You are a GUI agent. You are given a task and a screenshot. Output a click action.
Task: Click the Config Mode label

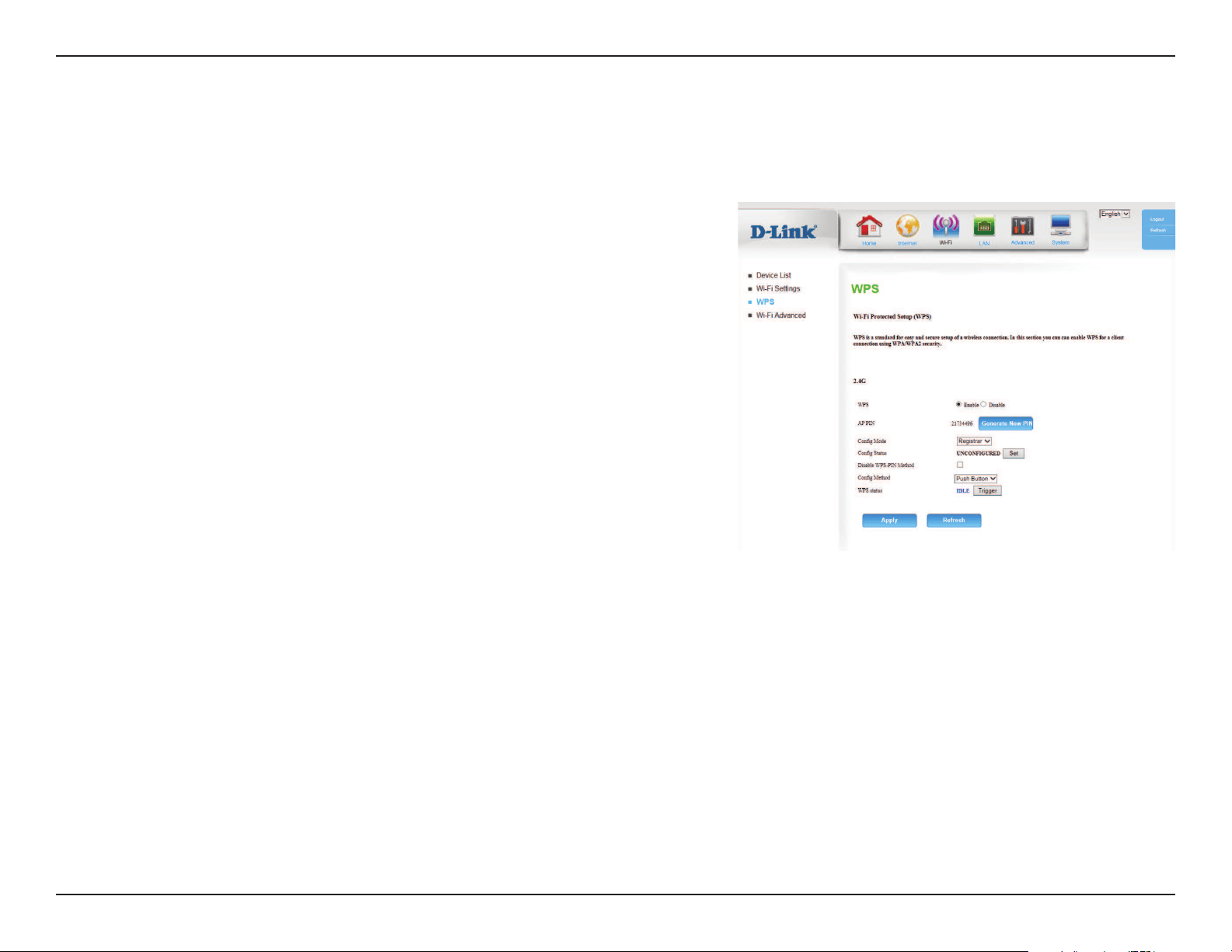[x=871, y=441]
